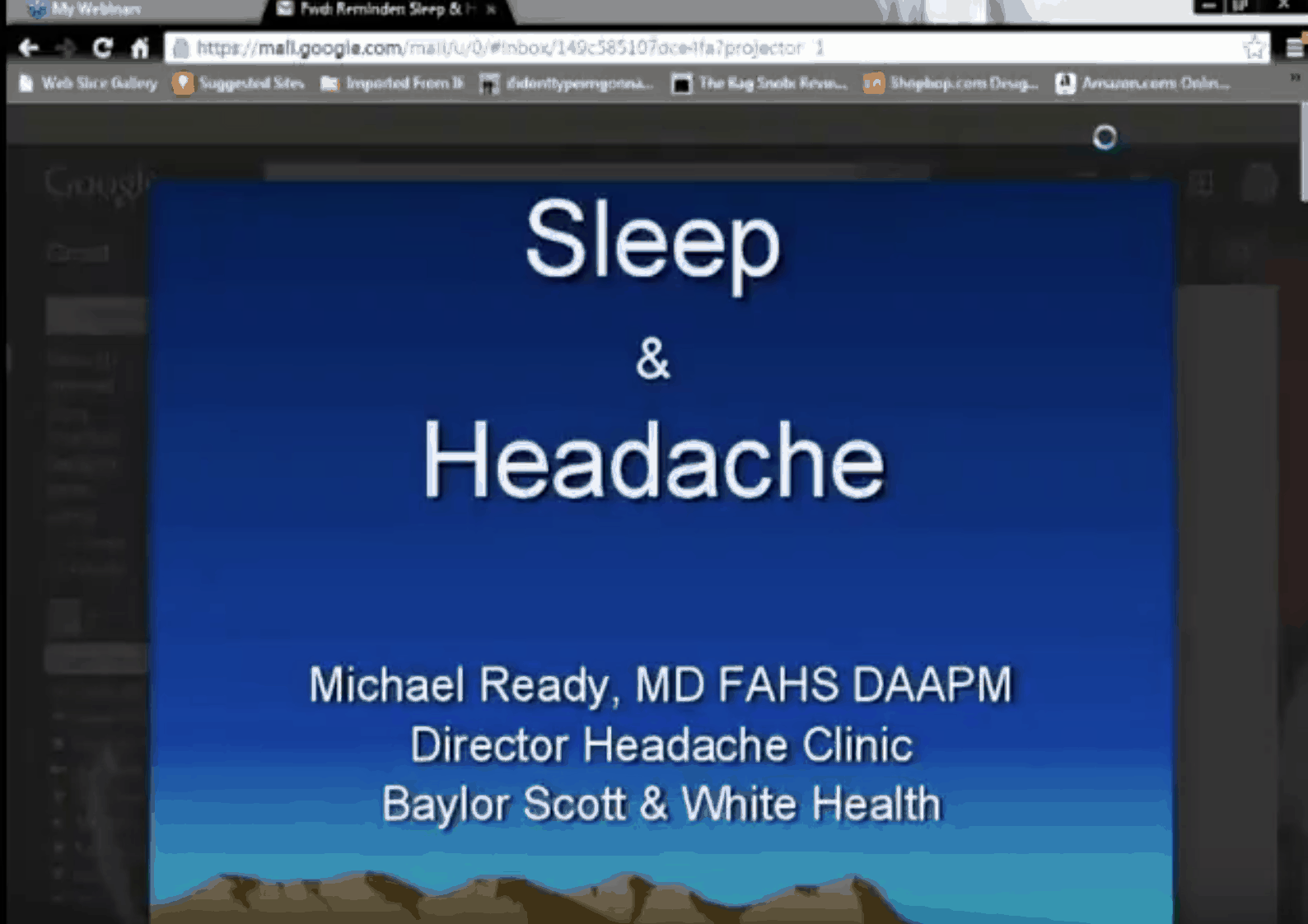1308x924 pixels.
Task: Open the The Bag Snob bookmark
Action: [x=759, y=83]
